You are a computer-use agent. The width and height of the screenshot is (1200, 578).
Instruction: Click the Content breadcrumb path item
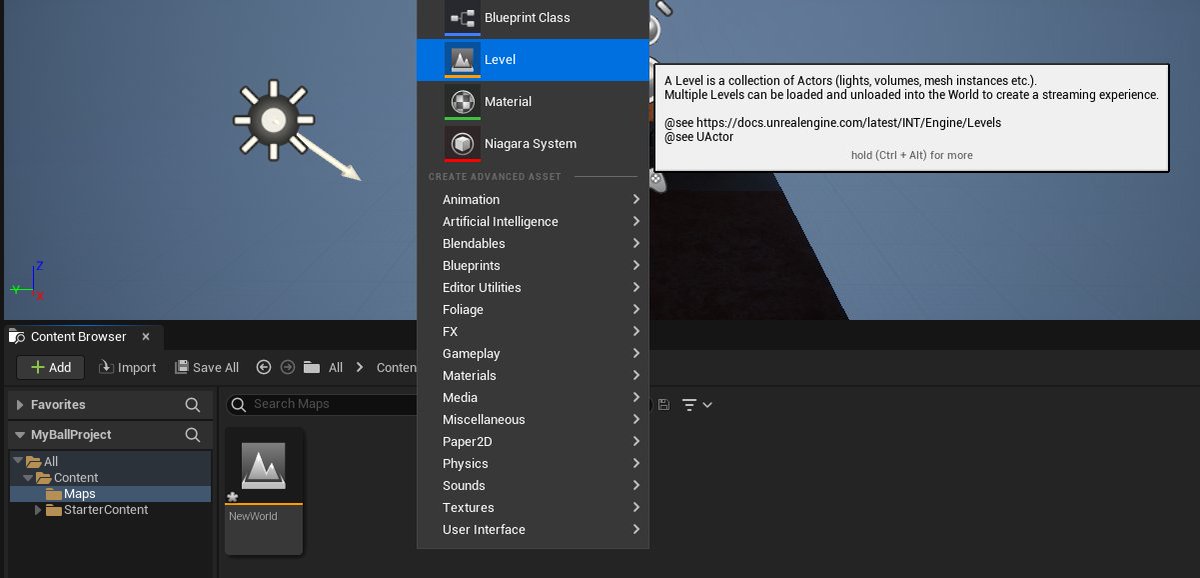pyautogui.click(x=396, y=367)
